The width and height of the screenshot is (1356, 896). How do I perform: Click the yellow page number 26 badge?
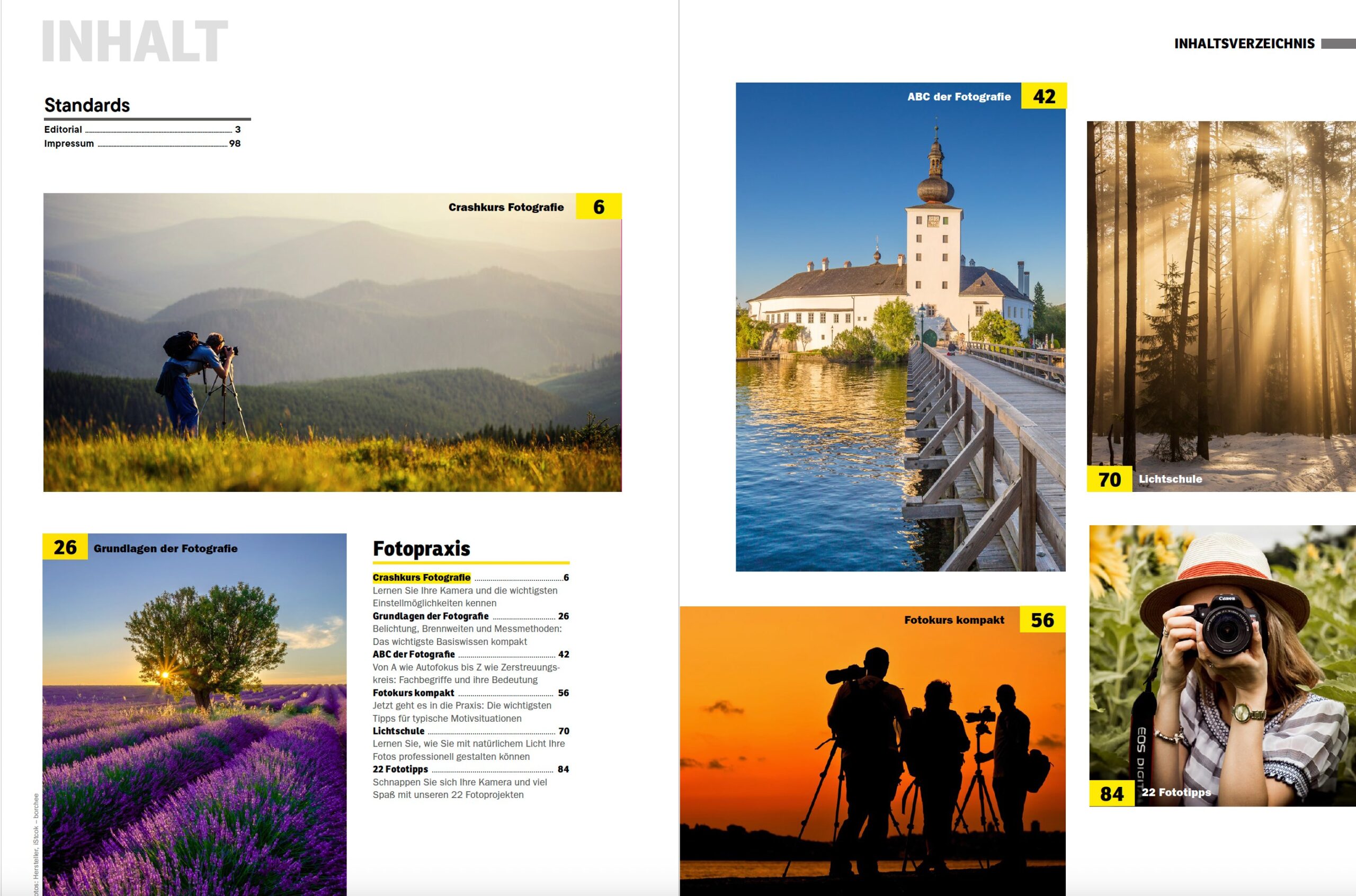pyautogui.click(x=65, y=547)
